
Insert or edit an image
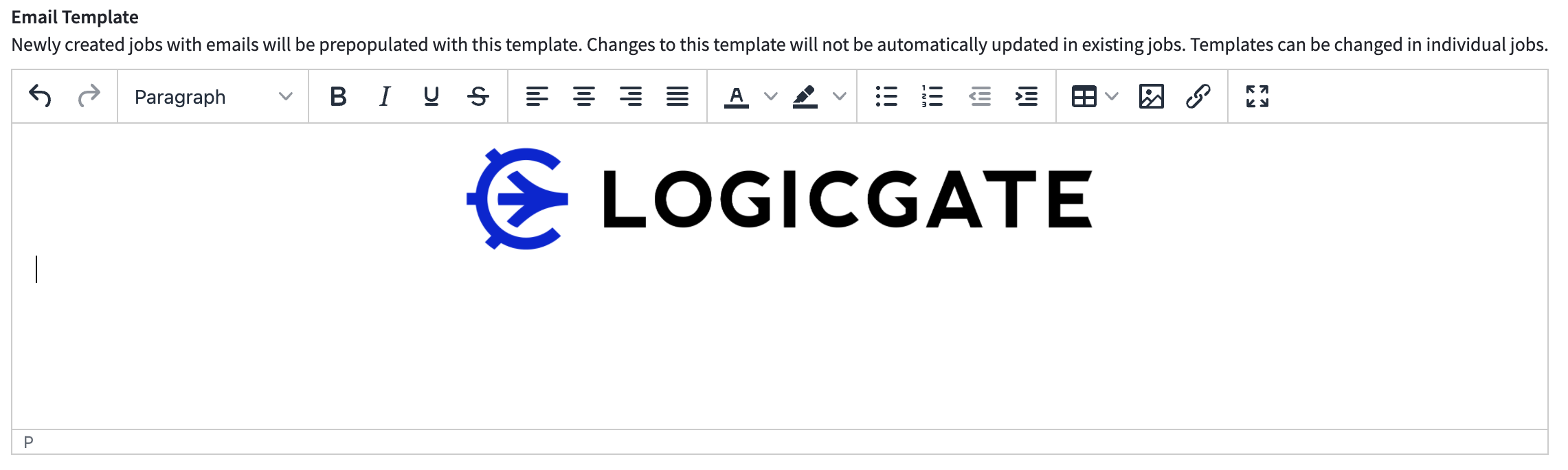click(x=1152, y=96)
